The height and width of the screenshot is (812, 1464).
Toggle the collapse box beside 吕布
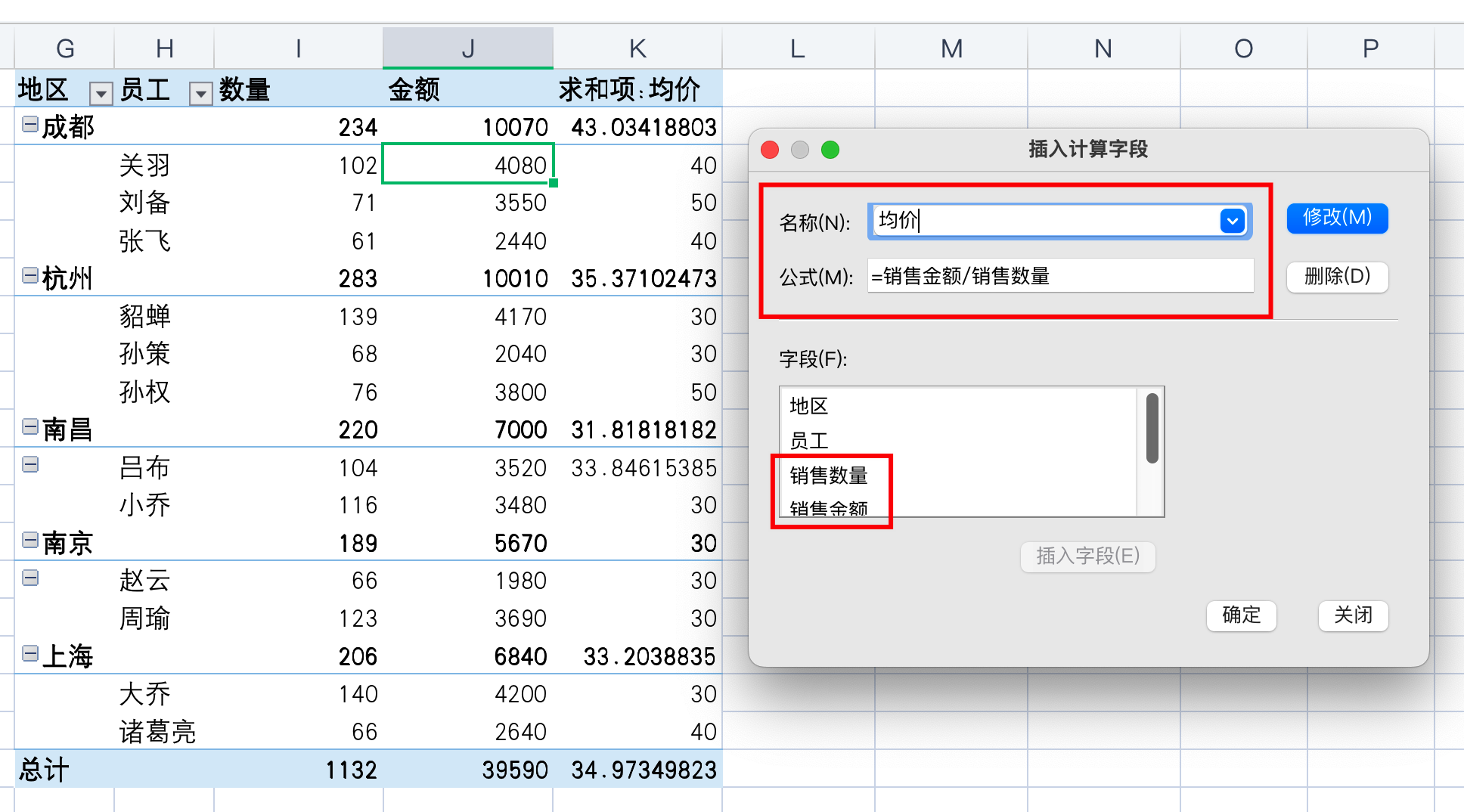tap(30, 465)
